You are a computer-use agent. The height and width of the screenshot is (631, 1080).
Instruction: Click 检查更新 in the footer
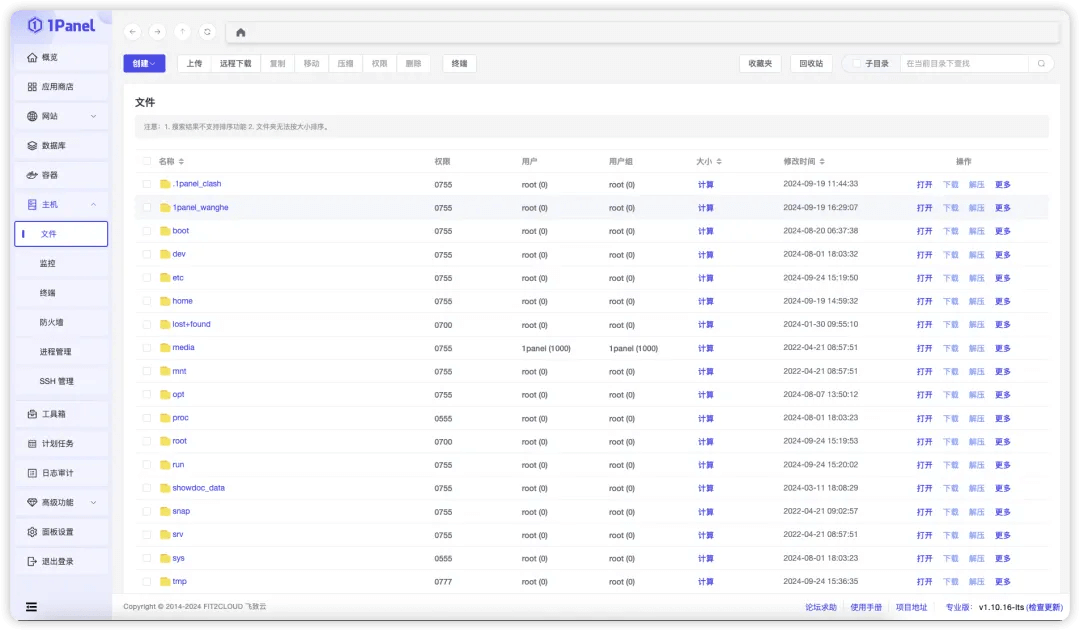pos(1045,607)
